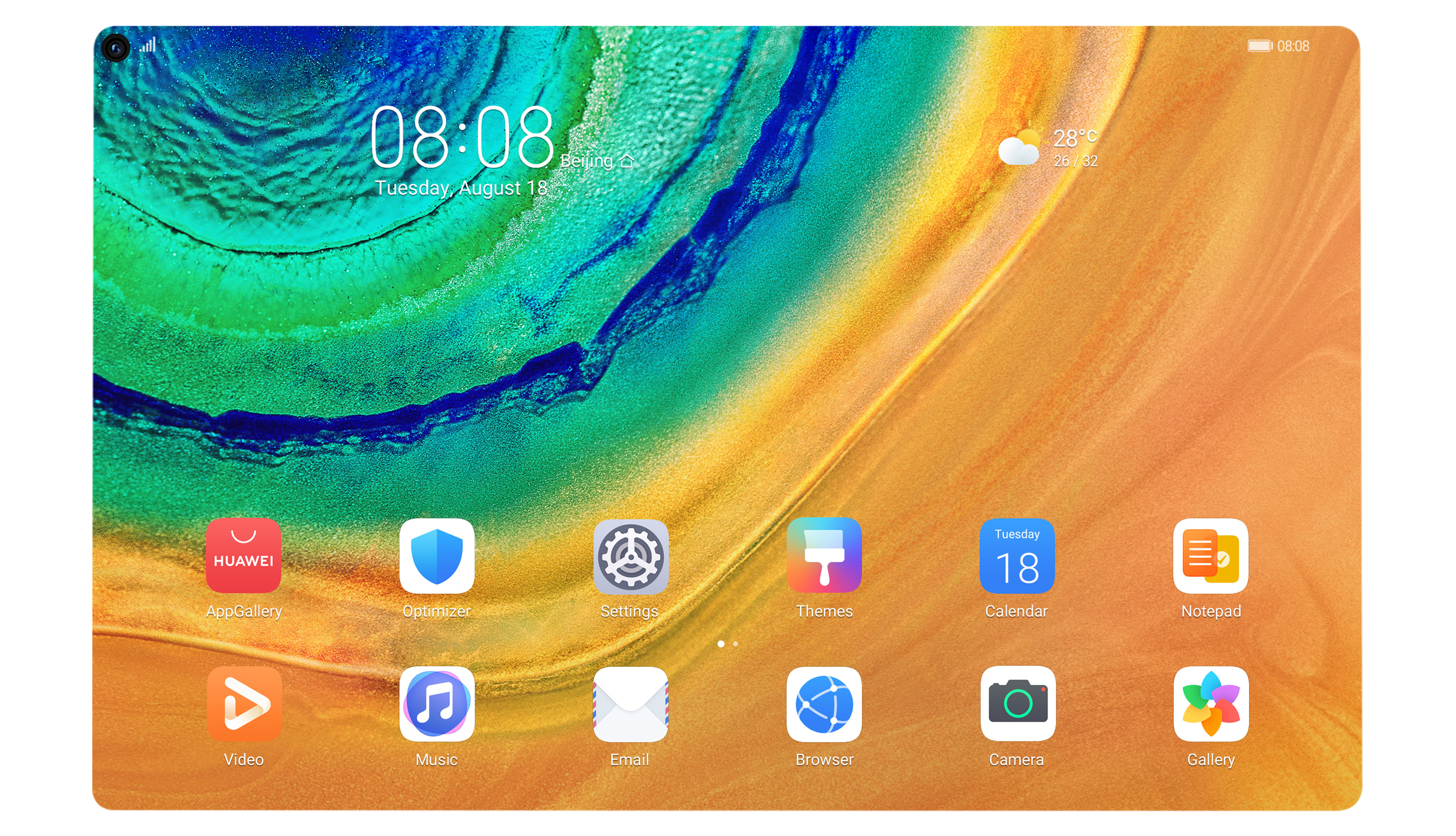Open the AppGallery app
The image size is (1456, 836).
point(243,555)
